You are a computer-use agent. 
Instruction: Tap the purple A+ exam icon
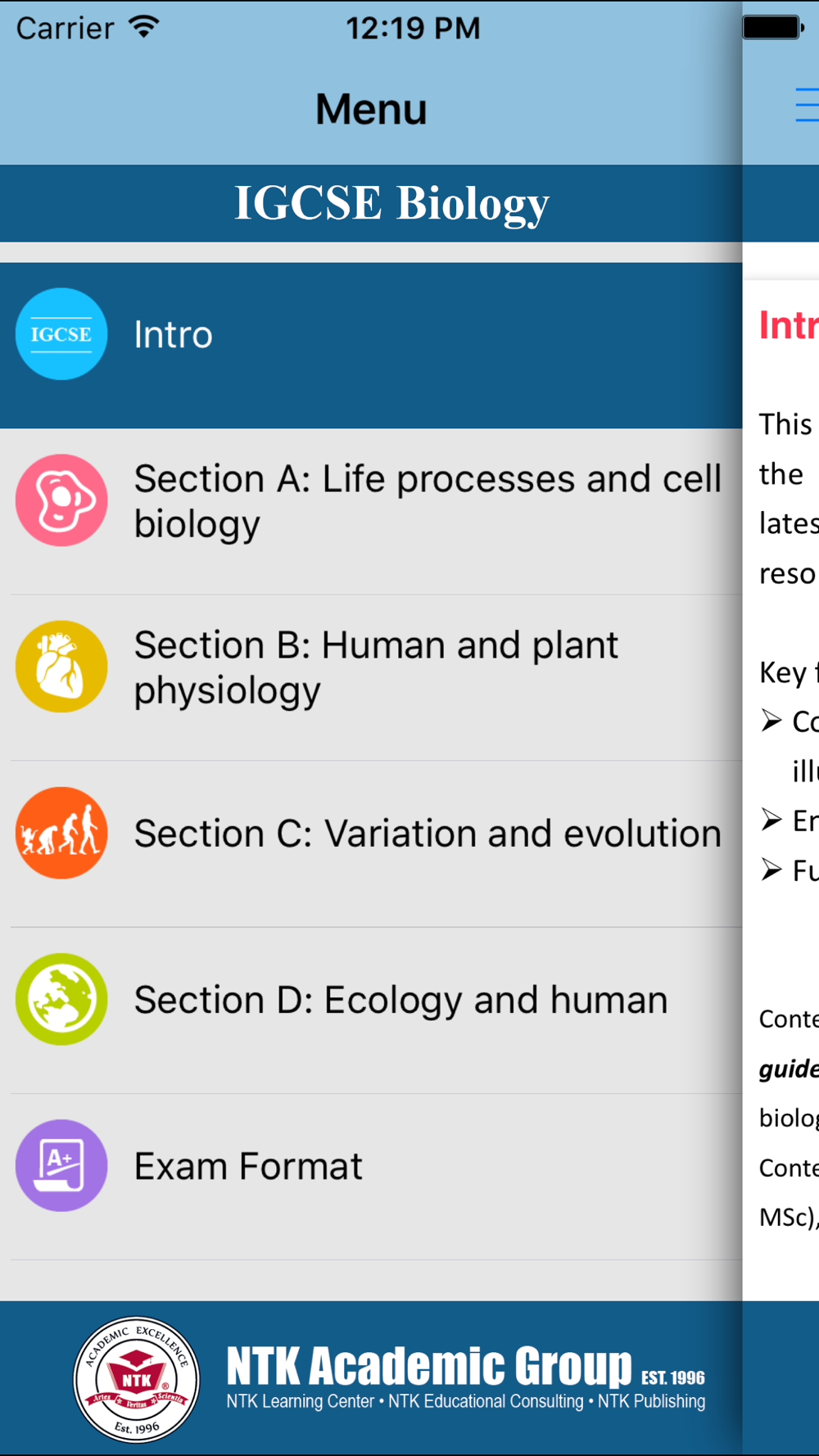(x=61, y=1165)
